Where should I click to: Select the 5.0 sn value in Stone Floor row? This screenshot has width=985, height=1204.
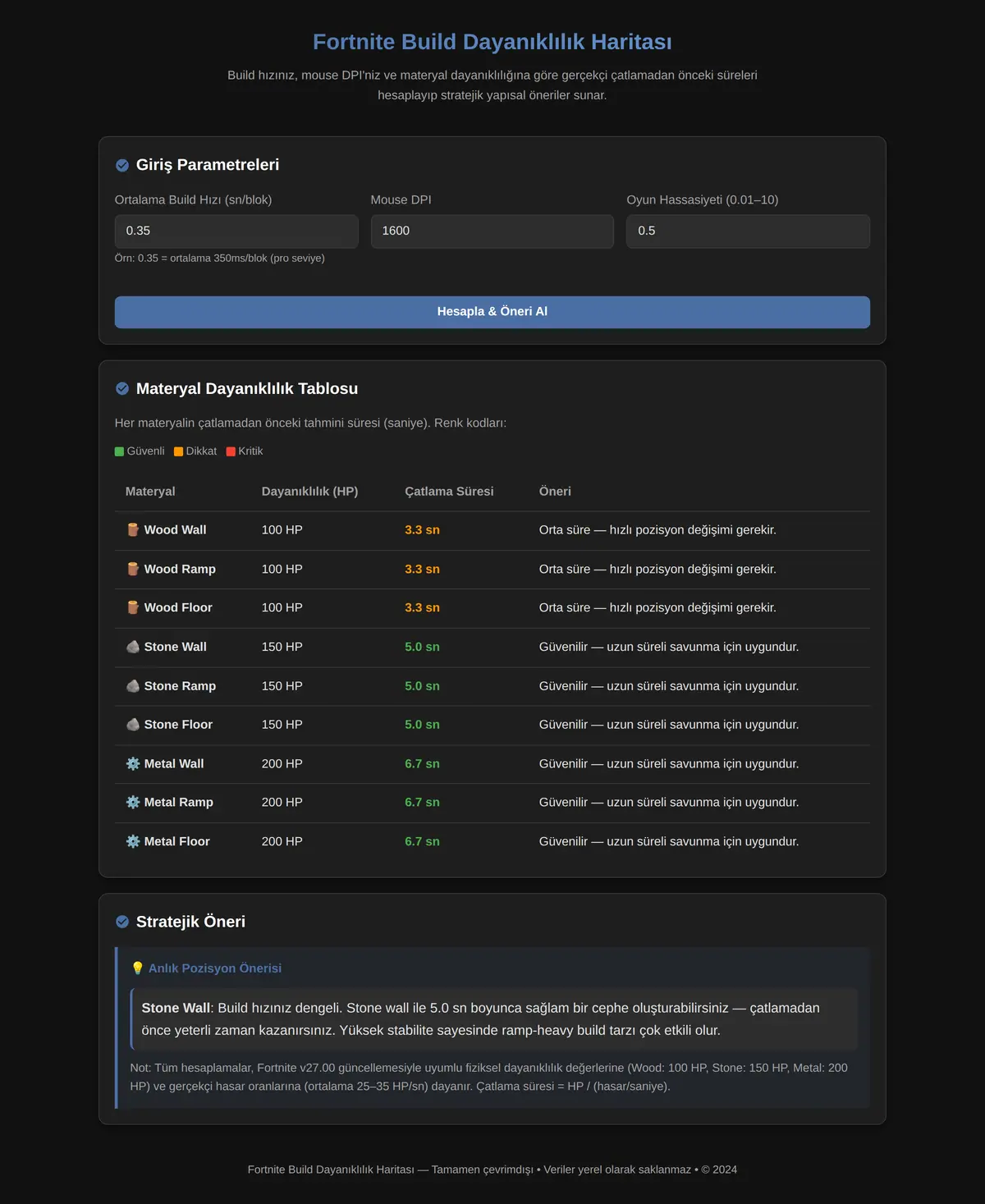(422, 725)
